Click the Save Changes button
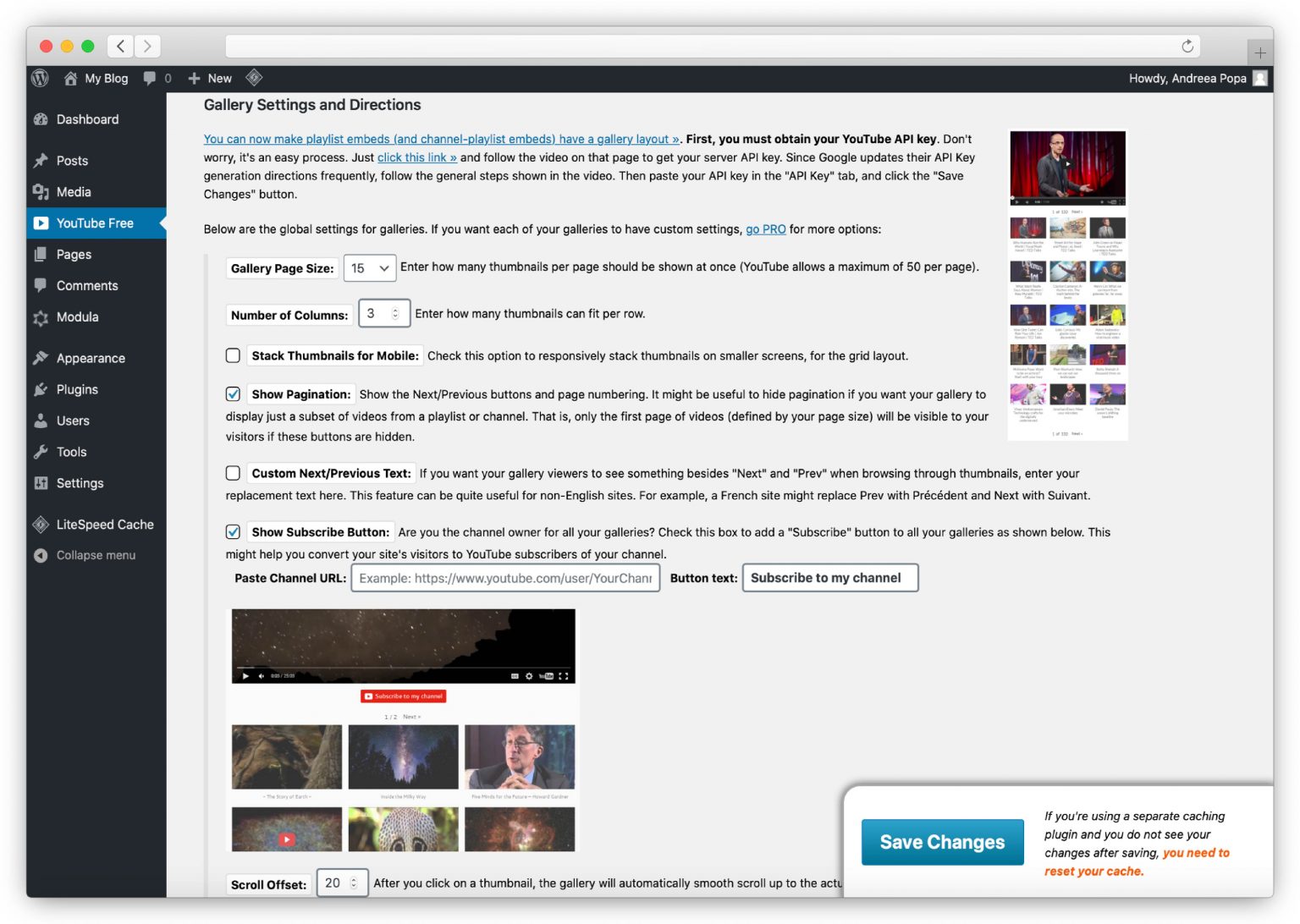The width and height of the screenshot is (1300, 924). 942,842
